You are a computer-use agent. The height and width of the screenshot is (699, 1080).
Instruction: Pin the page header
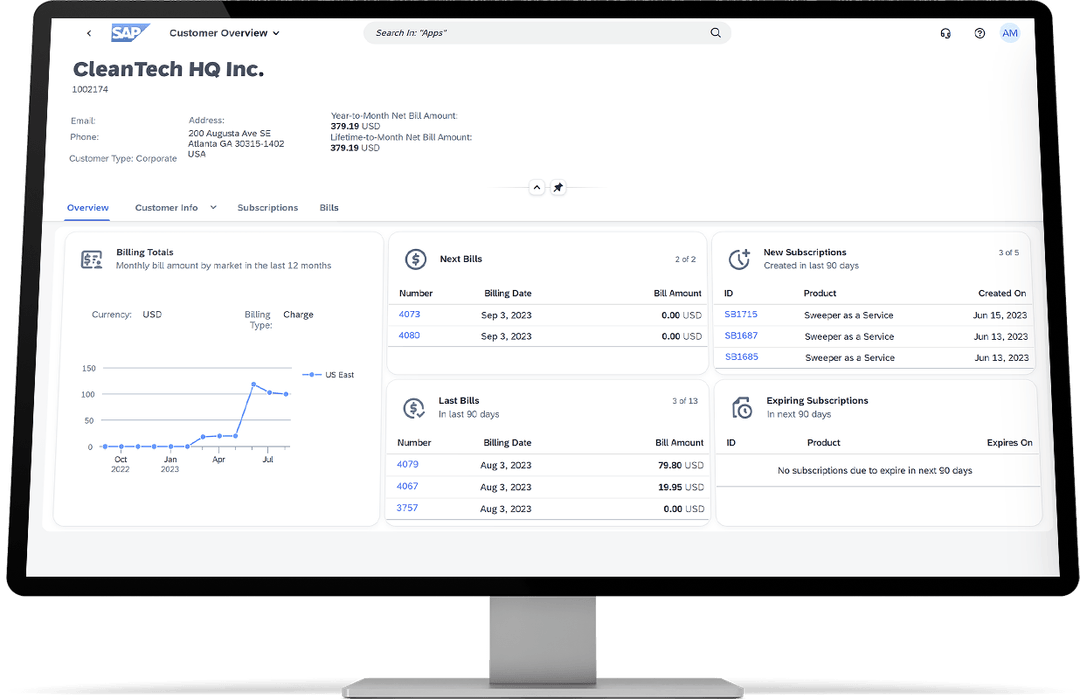(x=558, y=187)
